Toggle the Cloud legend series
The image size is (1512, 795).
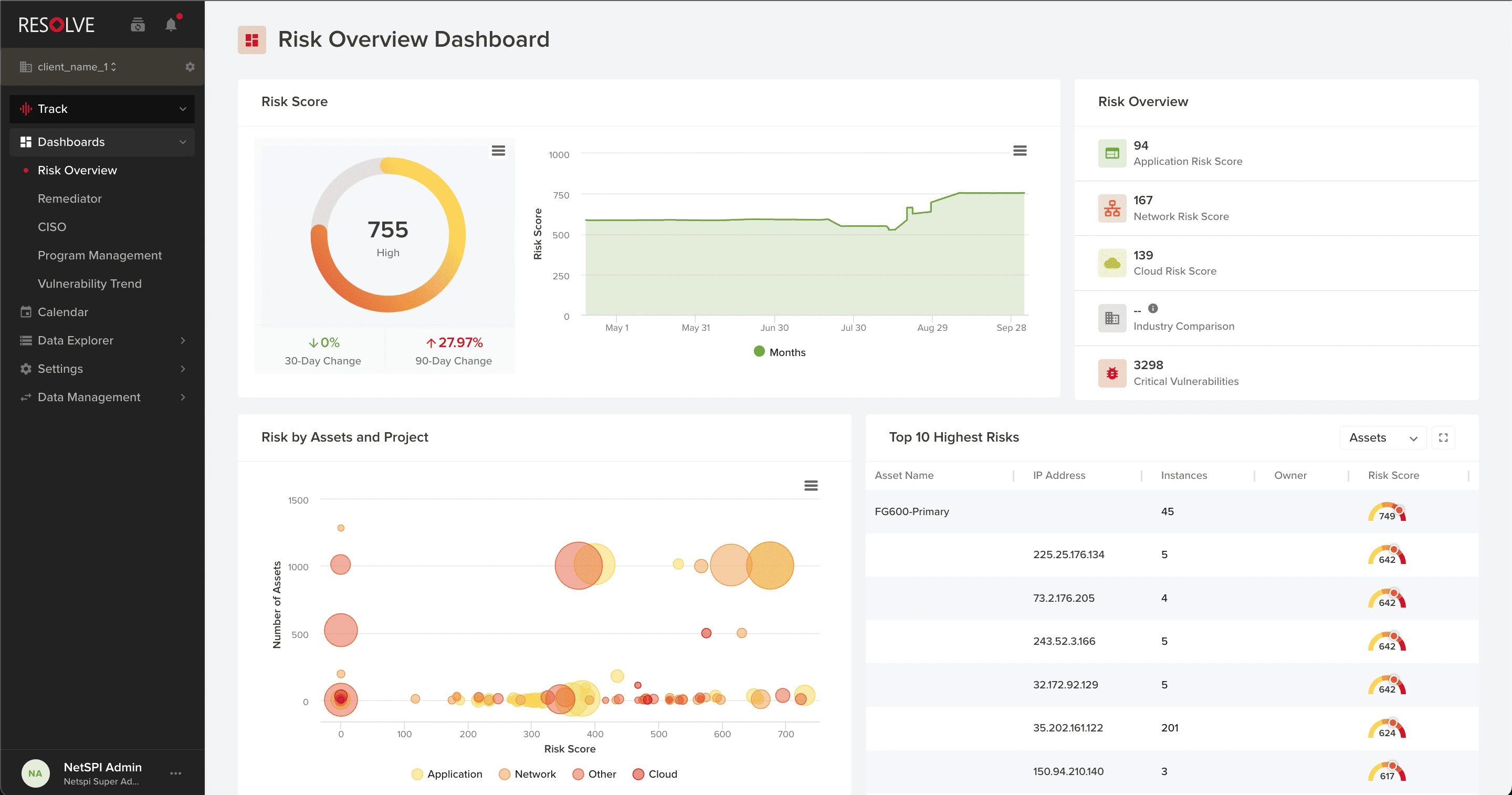click(x=655, y=774)
